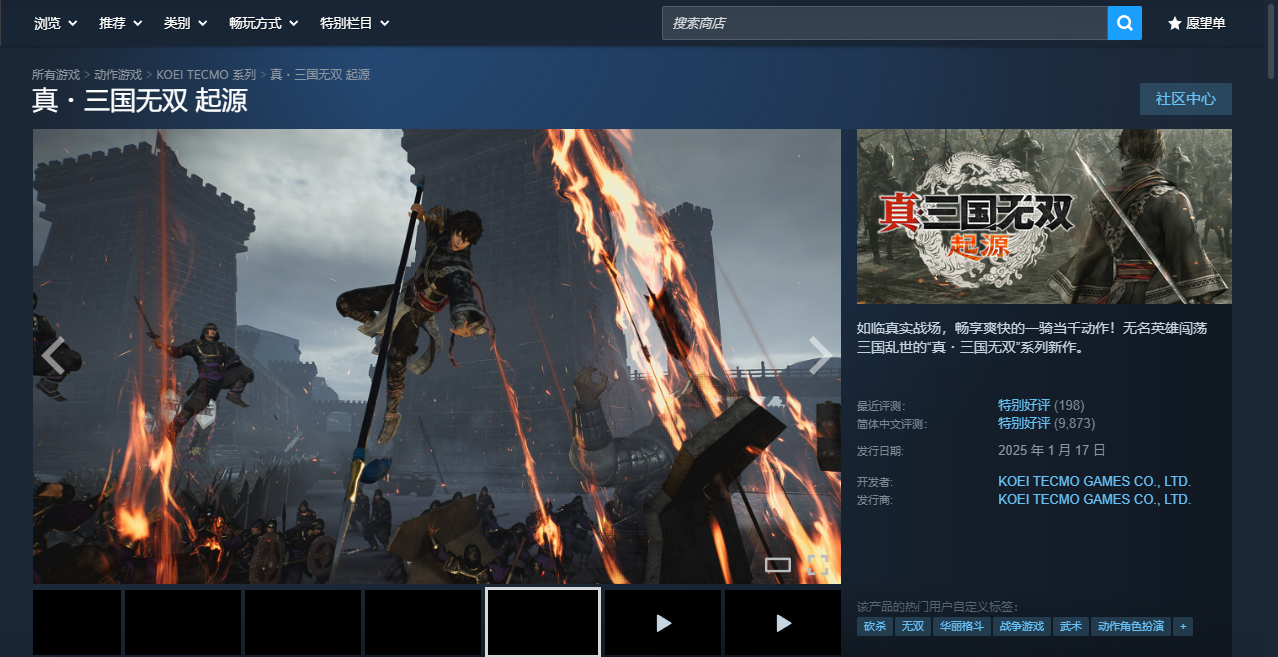1278x657 pixels.
Task: Select the highlighted thumbnail in strip
Action: click(x=543, y=622)
